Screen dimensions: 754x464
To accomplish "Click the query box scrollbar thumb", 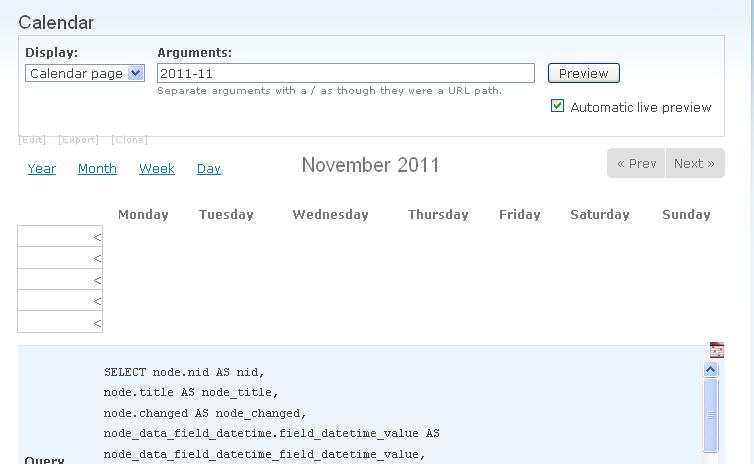I will 711,414.
